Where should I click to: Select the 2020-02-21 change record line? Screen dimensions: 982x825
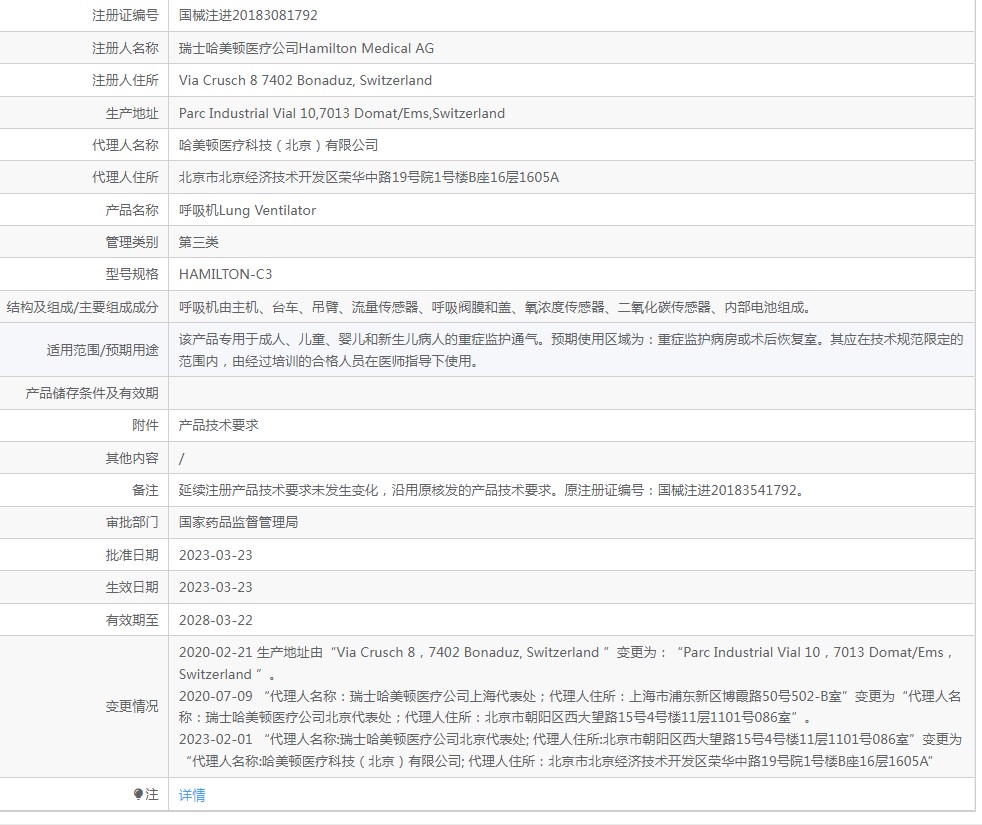(566, 663)
